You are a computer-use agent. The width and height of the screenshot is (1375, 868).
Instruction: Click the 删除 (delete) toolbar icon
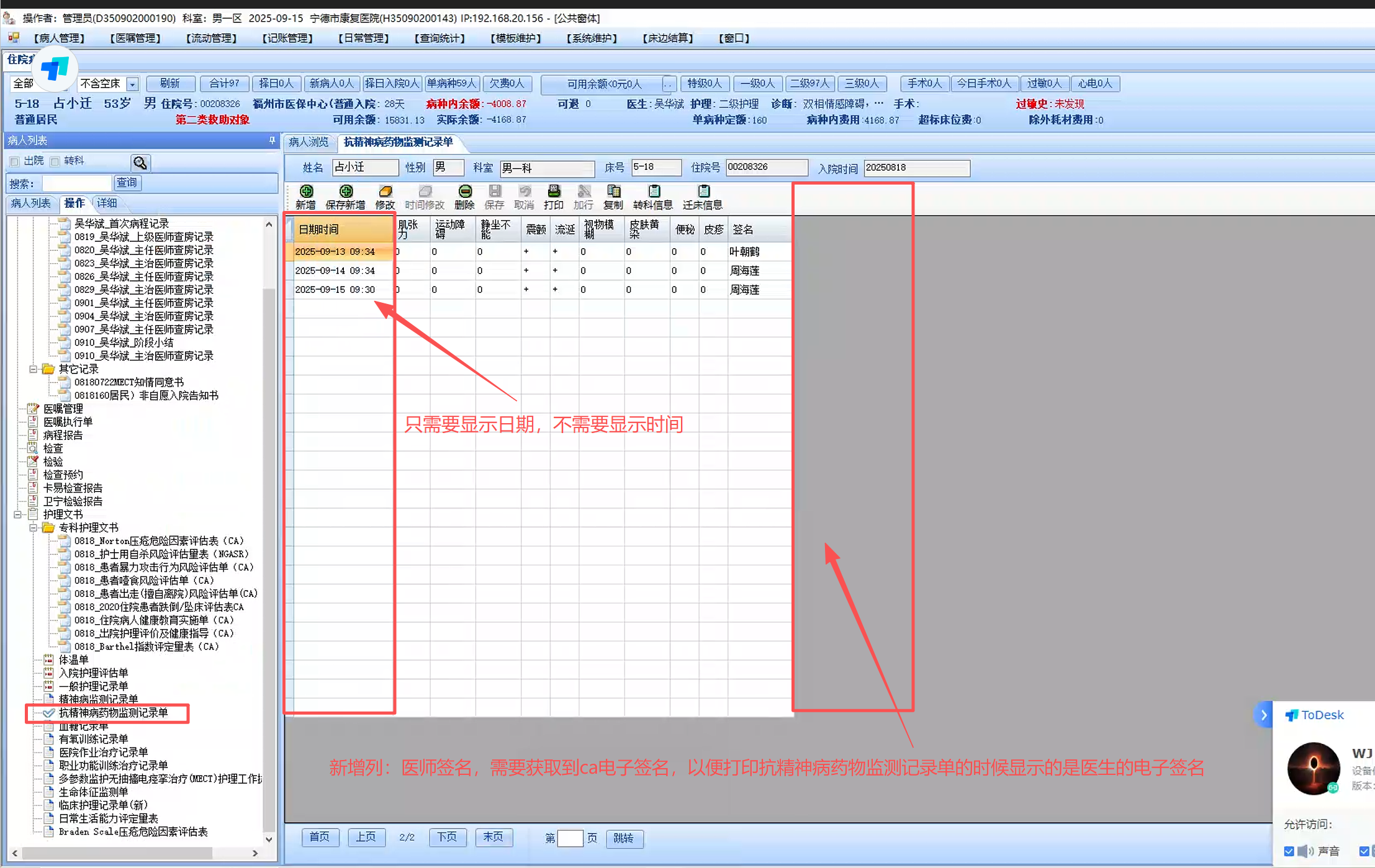point(464,191)
